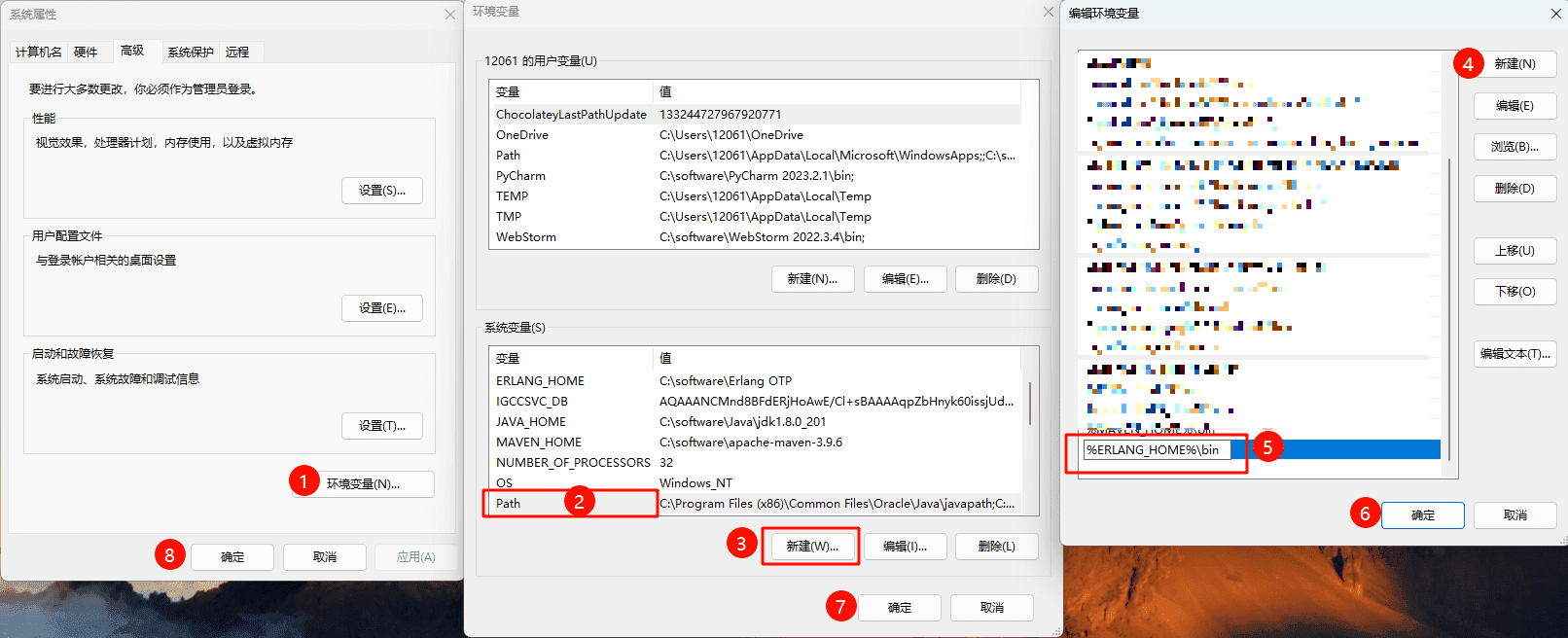1568x638 pixels.
Task: Click the 环境变量(N)... button
Action: click(363, 483)
